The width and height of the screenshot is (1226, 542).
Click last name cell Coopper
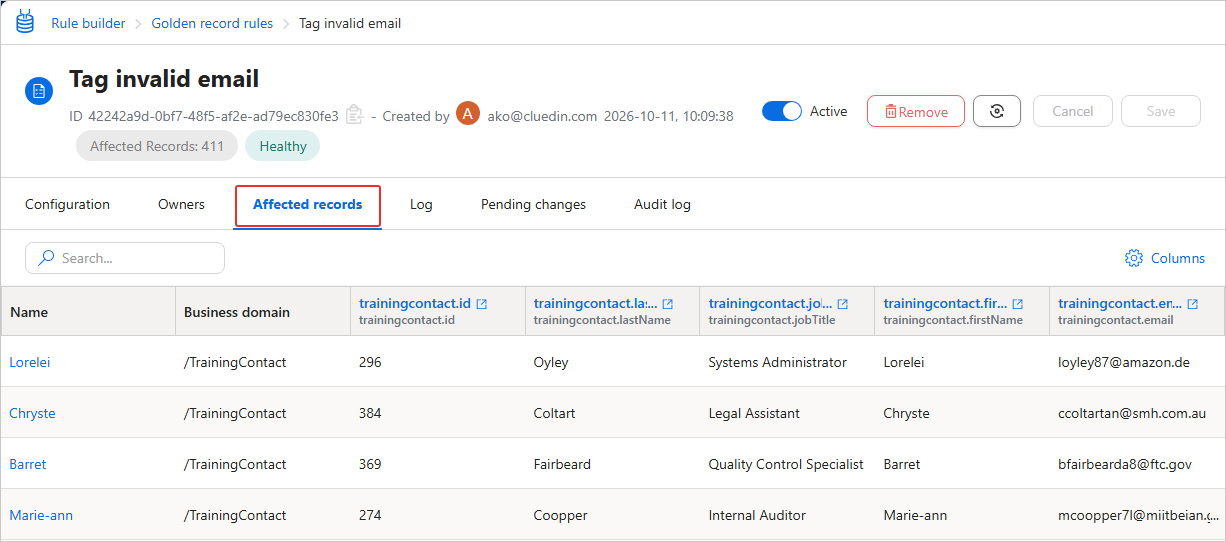click(x=560, y=515)
